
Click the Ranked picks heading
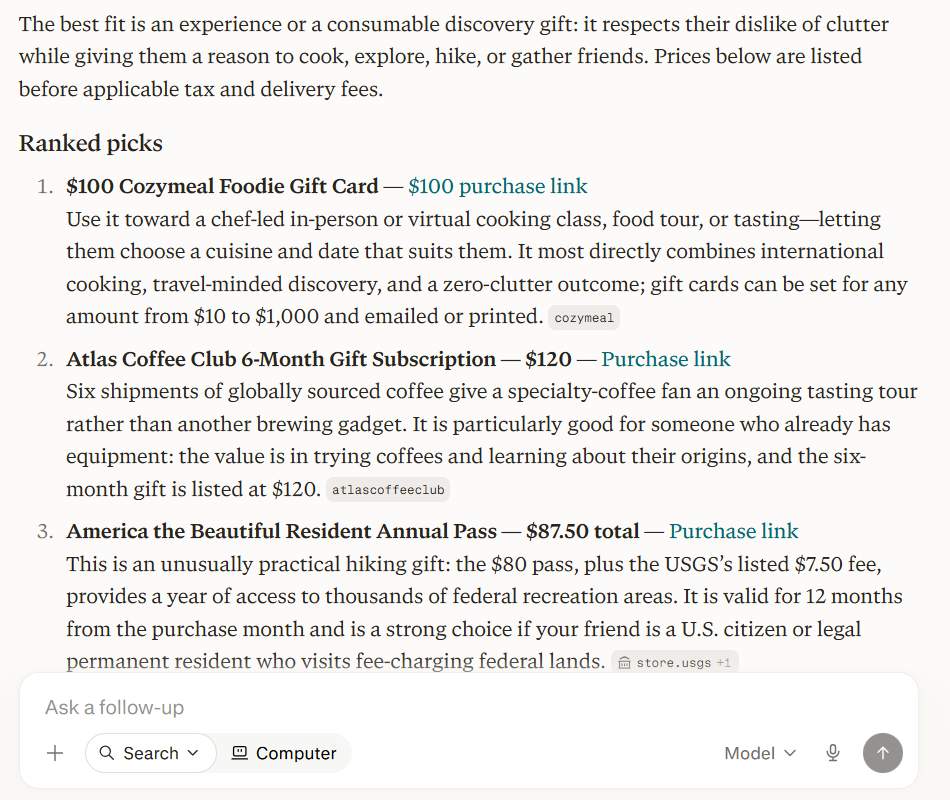pyautogui.click(x=91, y=144)
